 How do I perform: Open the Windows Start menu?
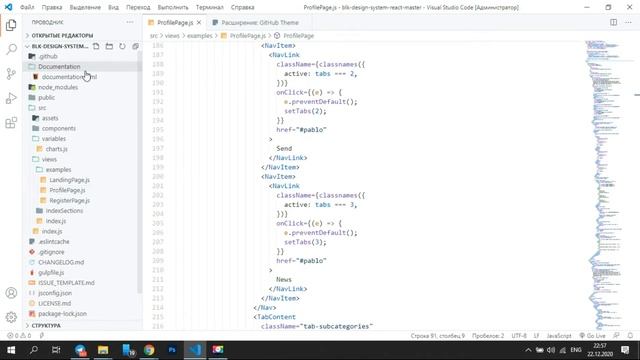[x=11, y=350]
